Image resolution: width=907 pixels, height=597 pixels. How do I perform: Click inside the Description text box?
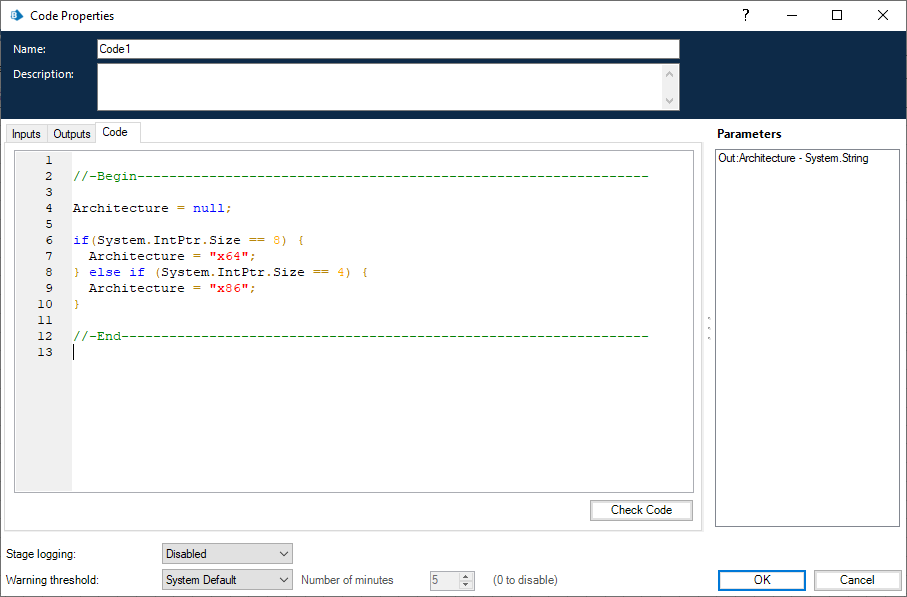(x=380, y=87)
